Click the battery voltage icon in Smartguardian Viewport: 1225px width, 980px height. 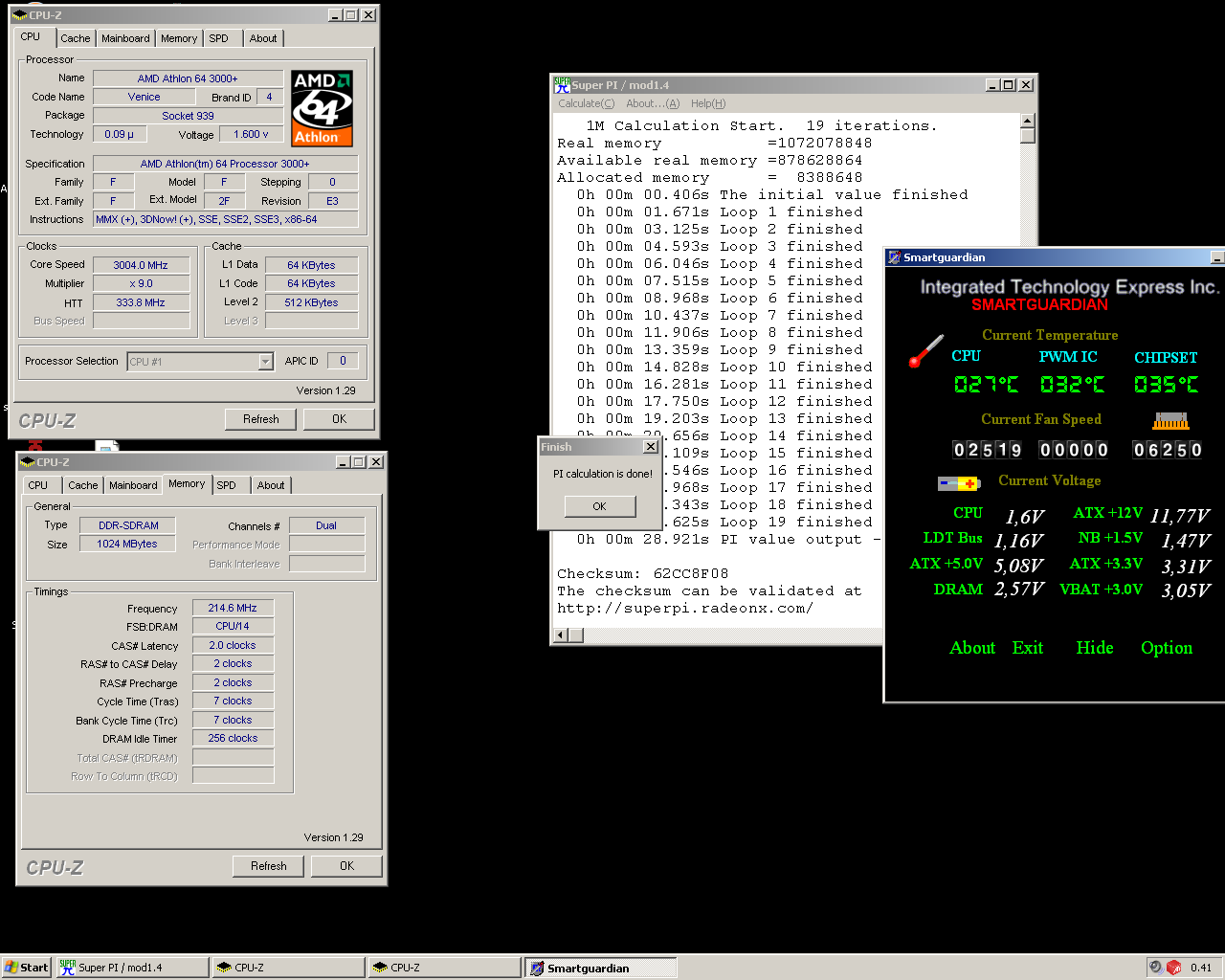click(x=959, y=483)
